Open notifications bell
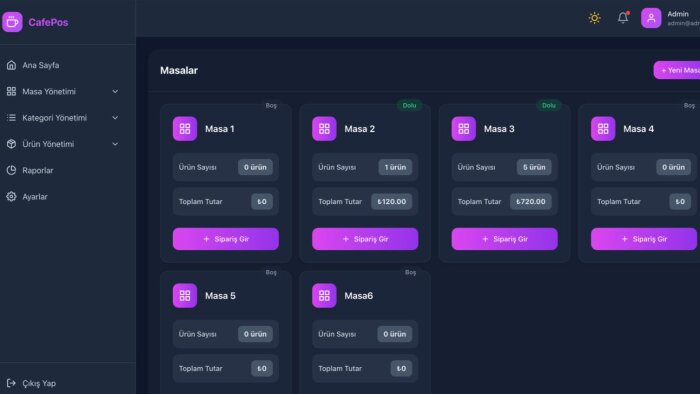The width and height of the screenshot is (700, 394). pyautogui.click(x=623, y=18)
